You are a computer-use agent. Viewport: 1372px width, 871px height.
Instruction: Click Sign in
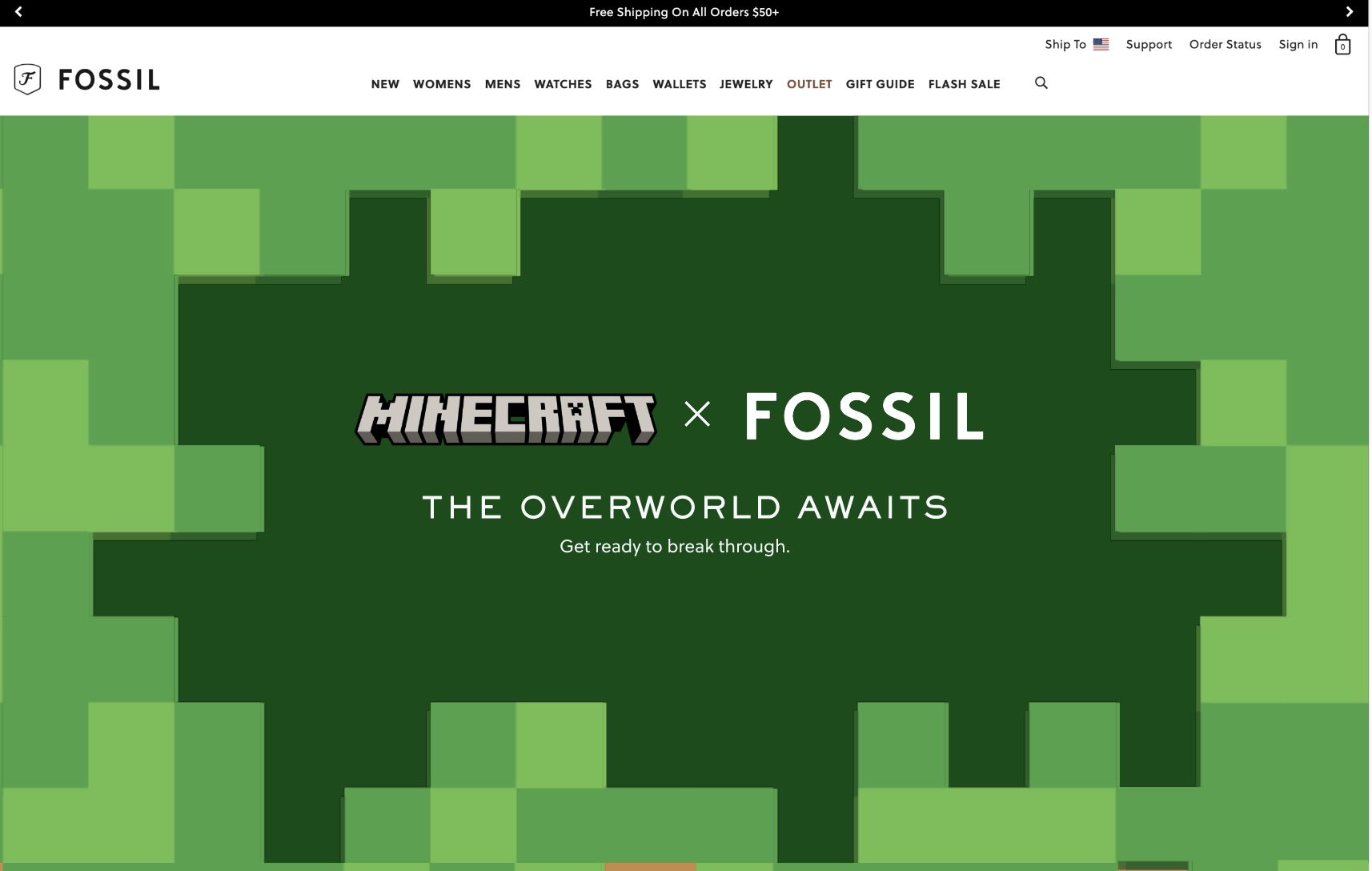point(1298,44)
